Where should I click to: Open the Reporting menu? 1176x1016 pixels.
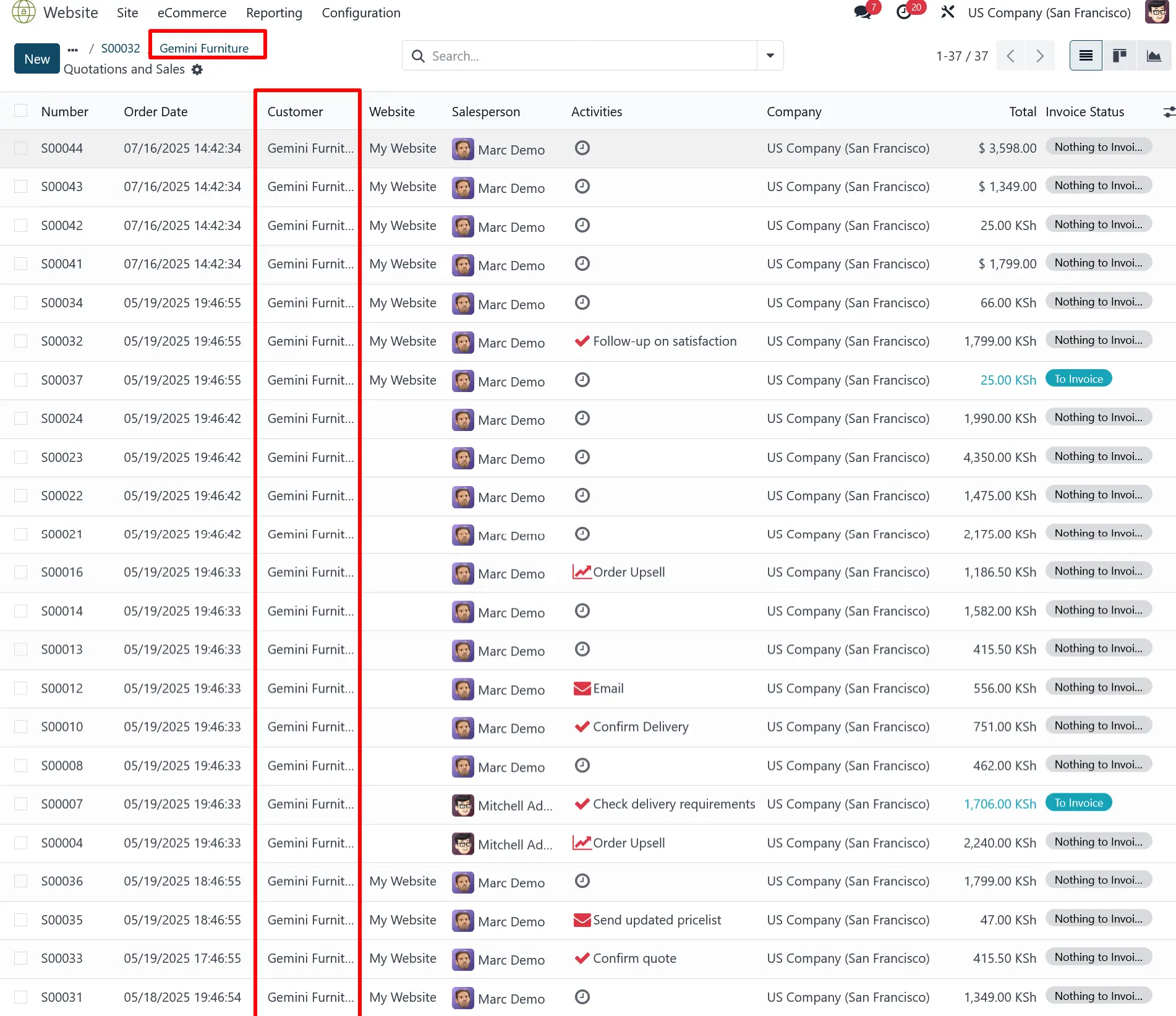coord(274,13)
